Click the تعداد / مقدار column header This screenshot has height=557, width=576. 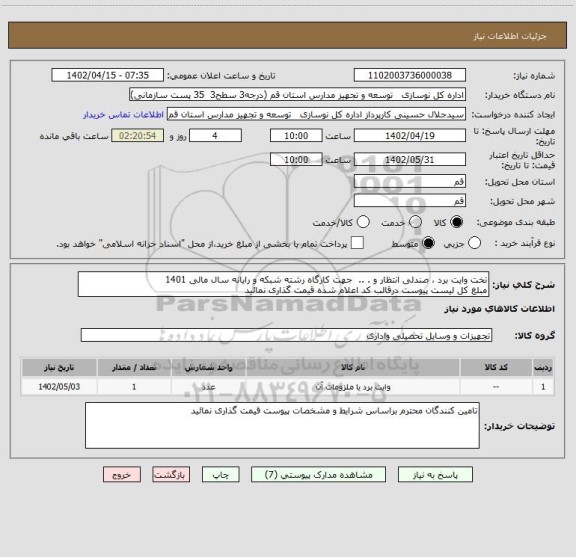[134, 367]
